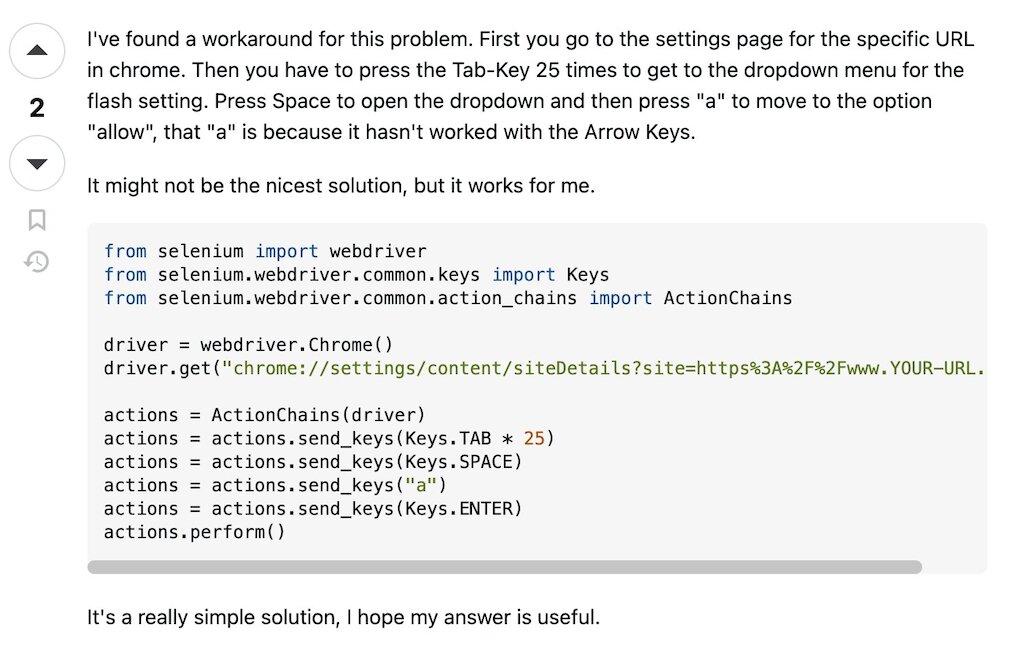Click the vote count number 2

point(37,108)
